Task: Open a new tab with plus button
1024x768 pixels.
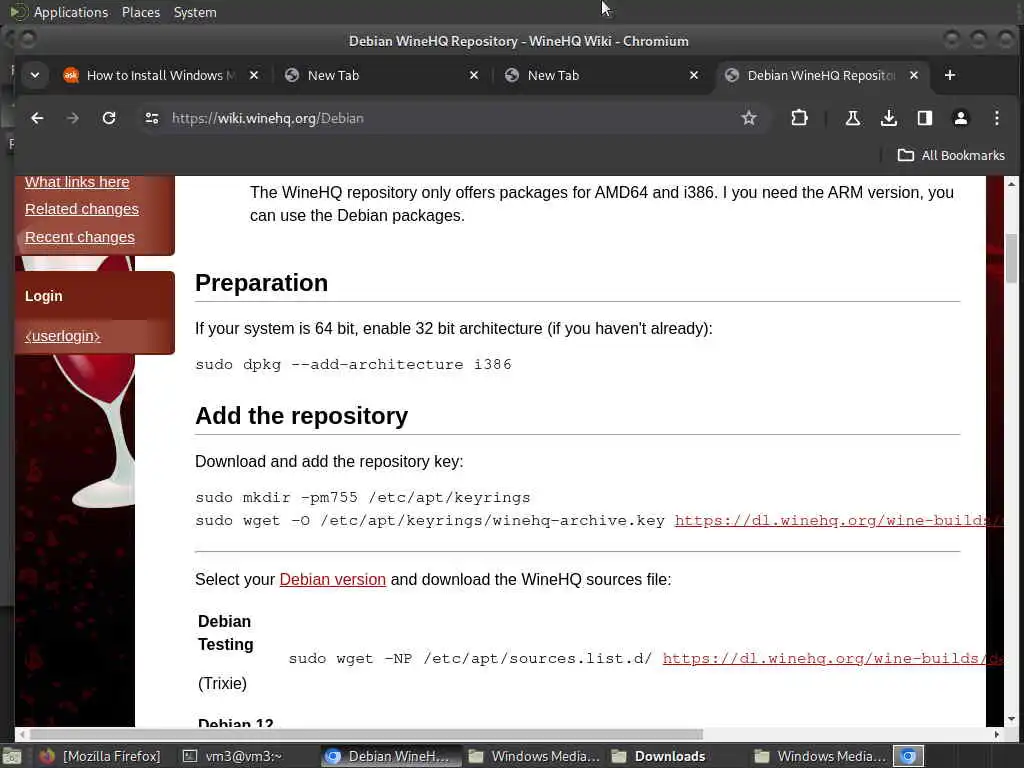Action: point(950,75)
